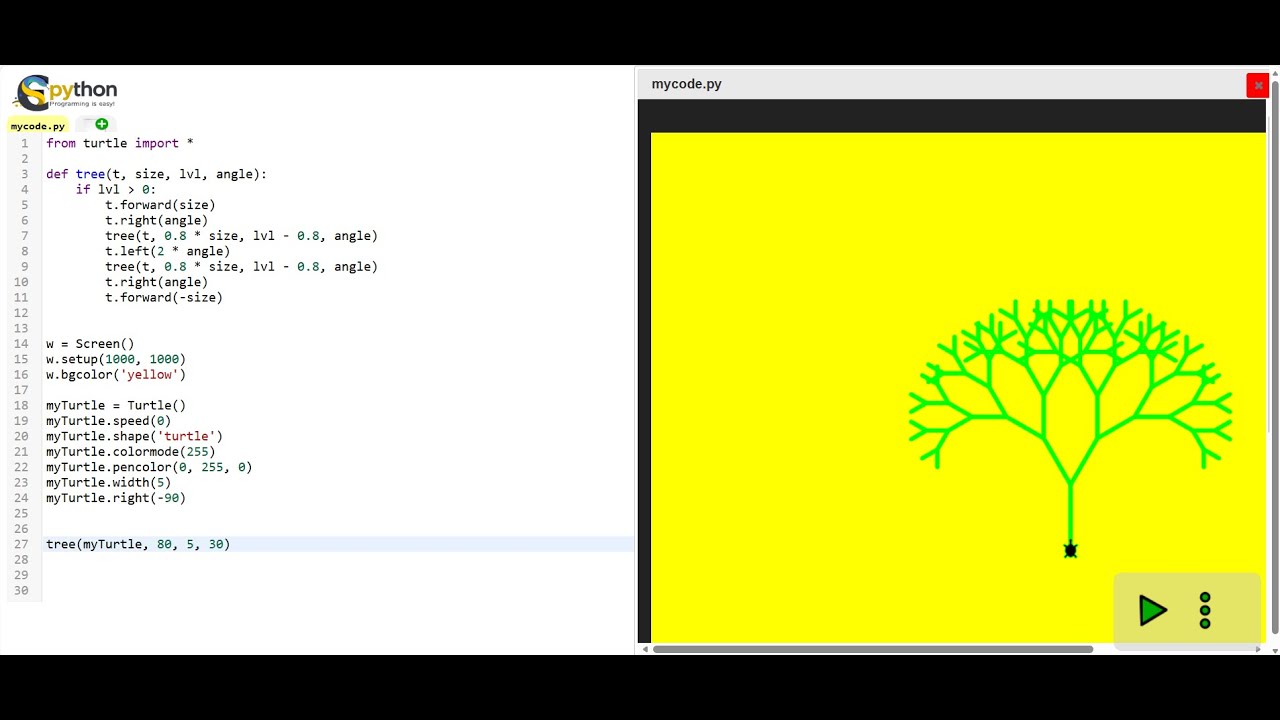Click the 'myTurtle.width(5)' line

108,482
